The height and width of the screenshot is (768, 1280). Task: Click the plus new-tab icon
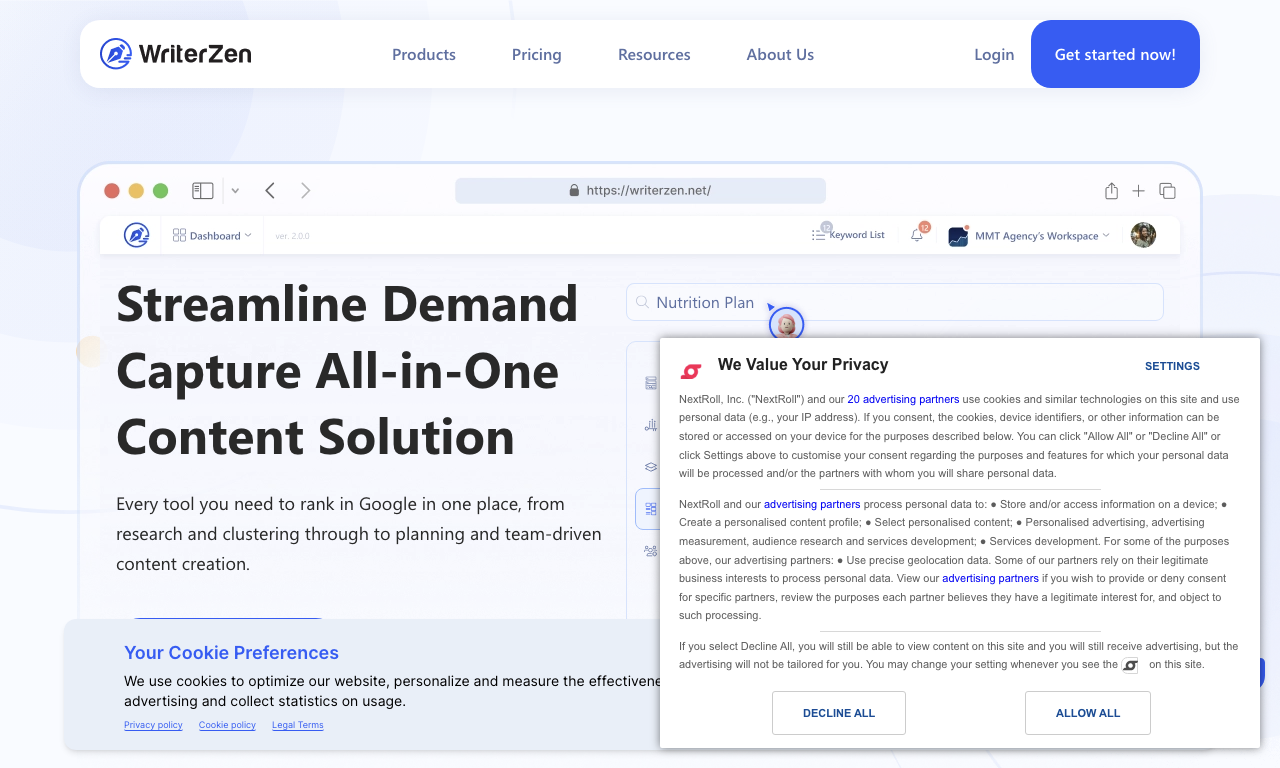click(1138, 190)
